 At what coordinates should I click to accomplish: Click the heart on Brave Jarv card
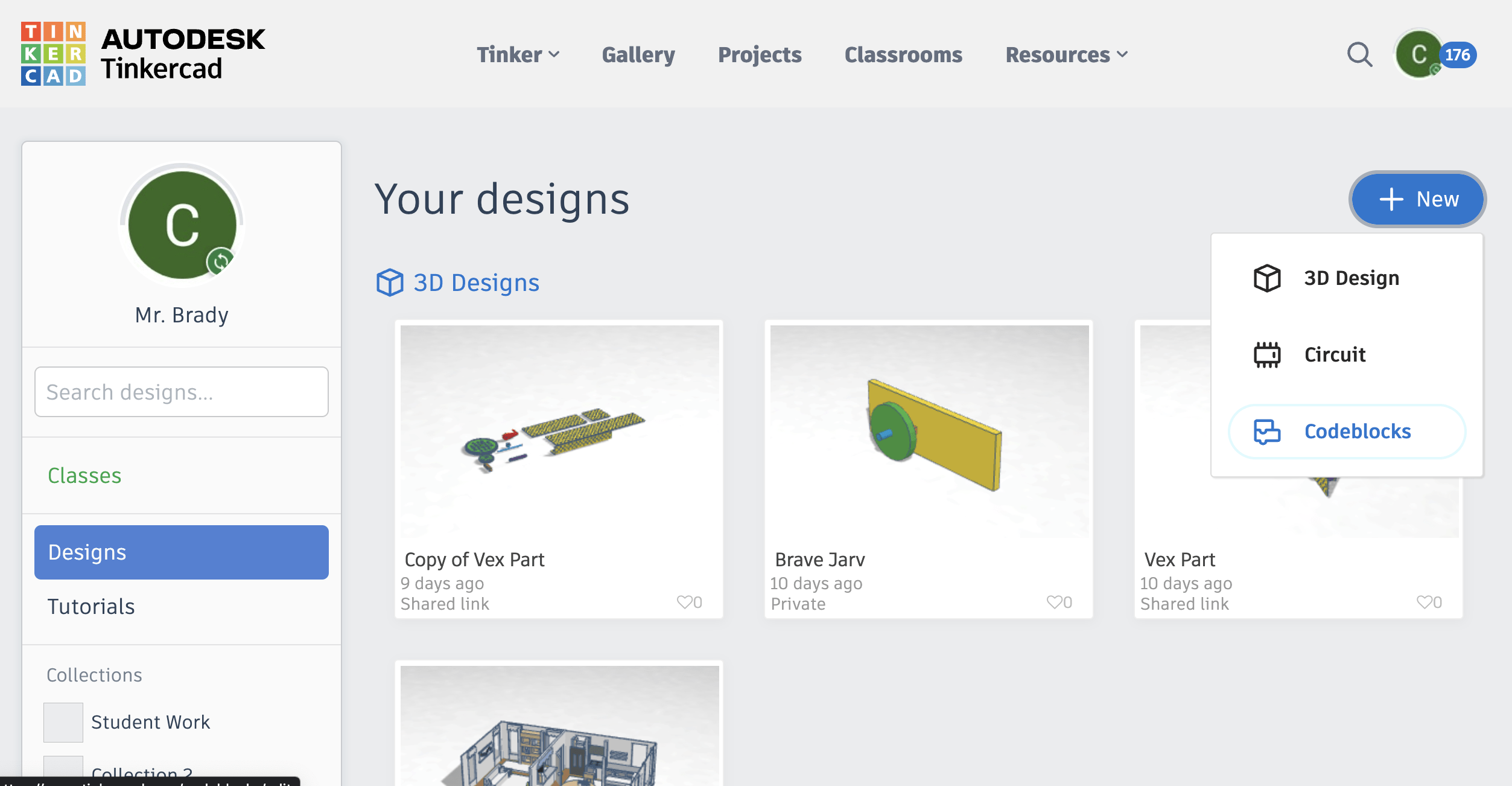(1055, 602)
